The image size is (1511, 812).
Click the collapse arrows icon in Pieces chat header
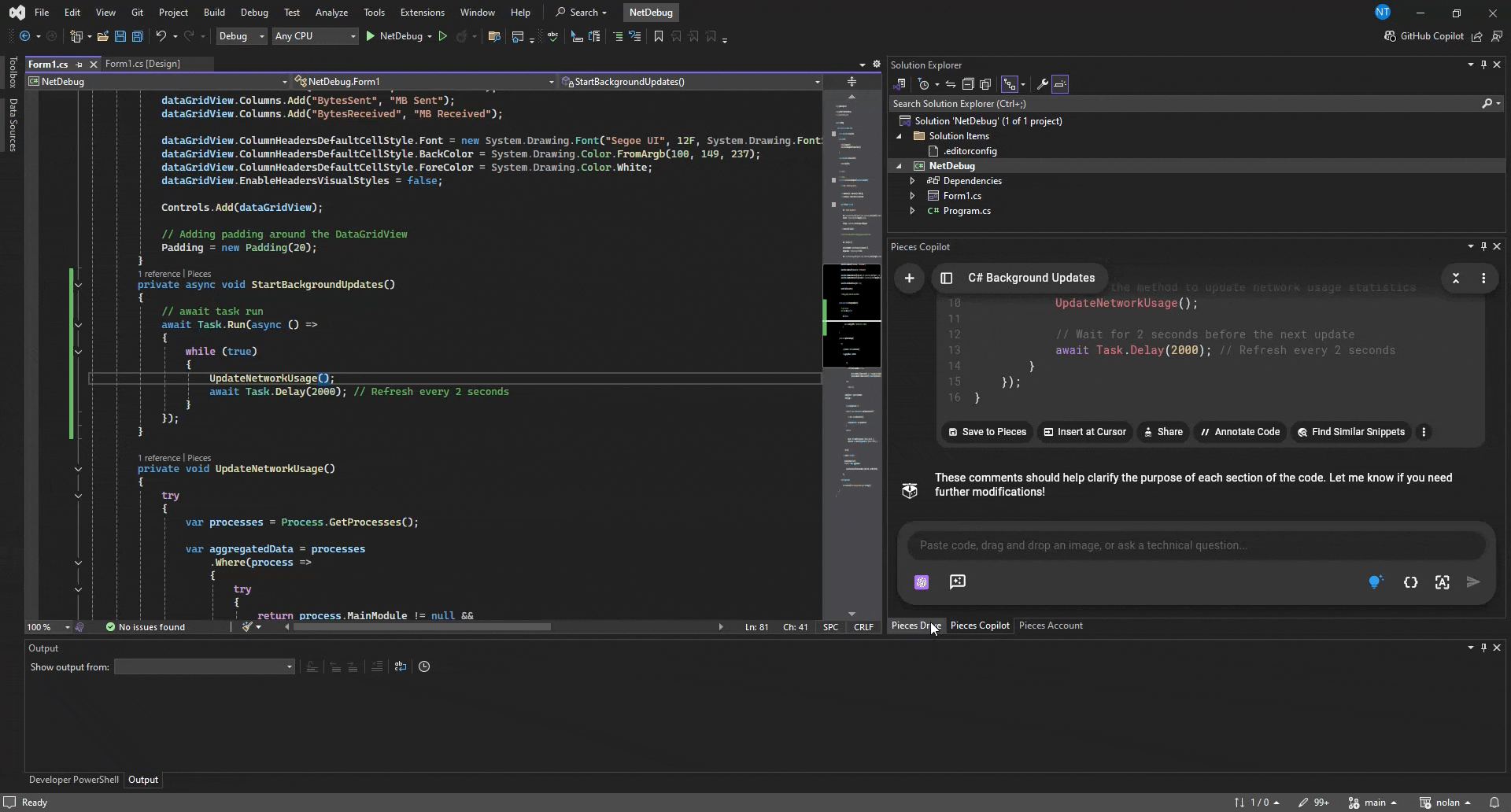coord(1456,279)
